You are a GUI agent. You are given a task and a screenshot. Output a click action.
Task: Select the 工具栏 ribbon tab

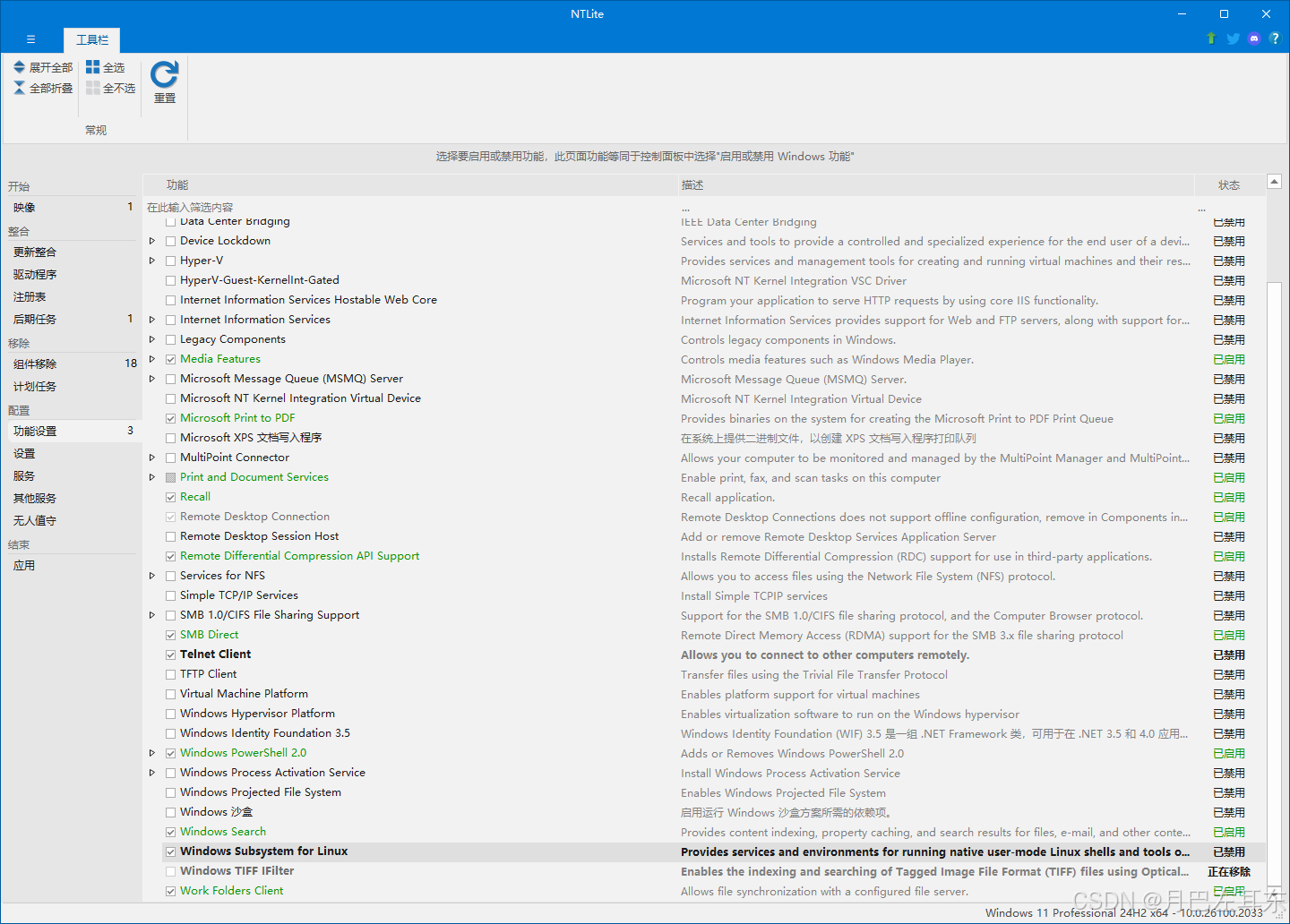point(92,40)
